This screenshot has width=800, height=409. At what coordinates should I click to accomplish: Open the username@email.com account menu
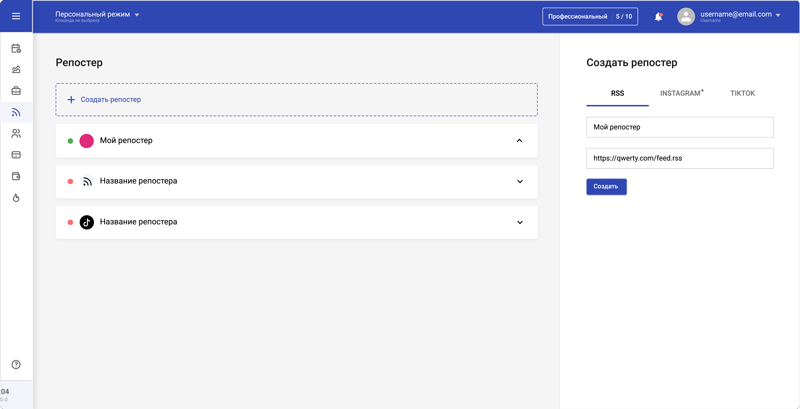click(x=740, y=15)
